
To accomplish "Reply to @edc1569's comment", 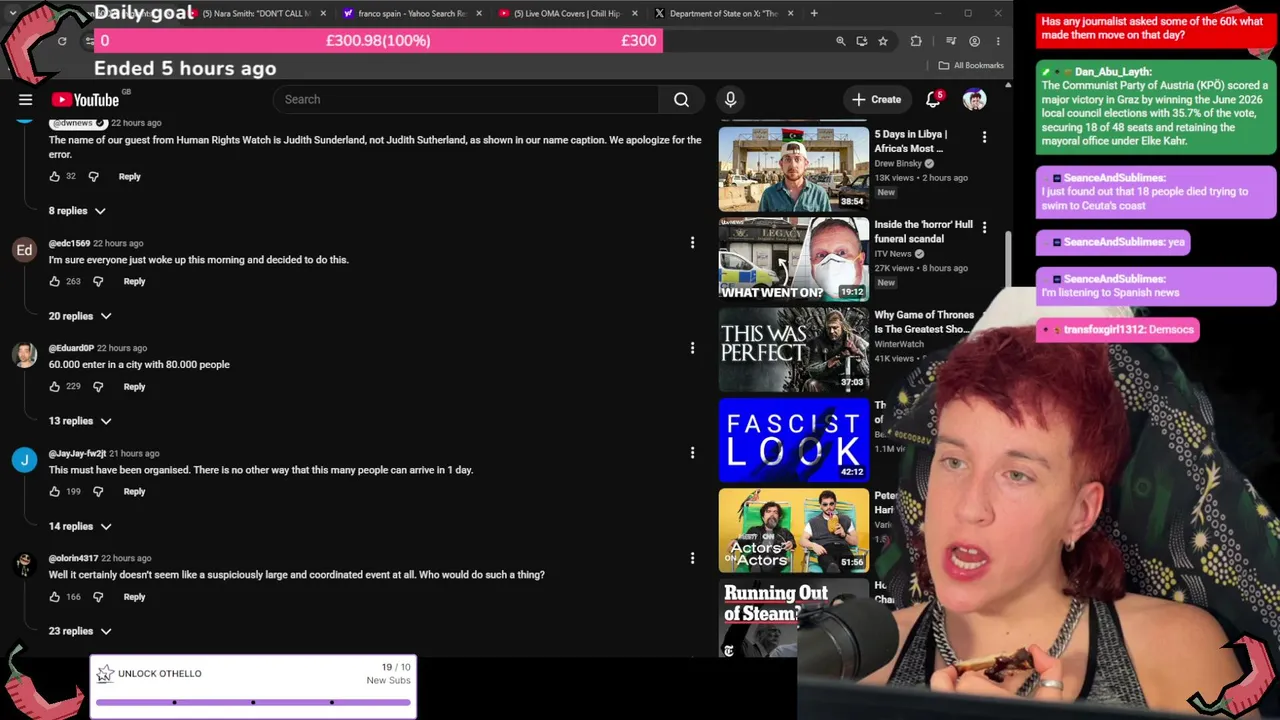I will 134,282.
